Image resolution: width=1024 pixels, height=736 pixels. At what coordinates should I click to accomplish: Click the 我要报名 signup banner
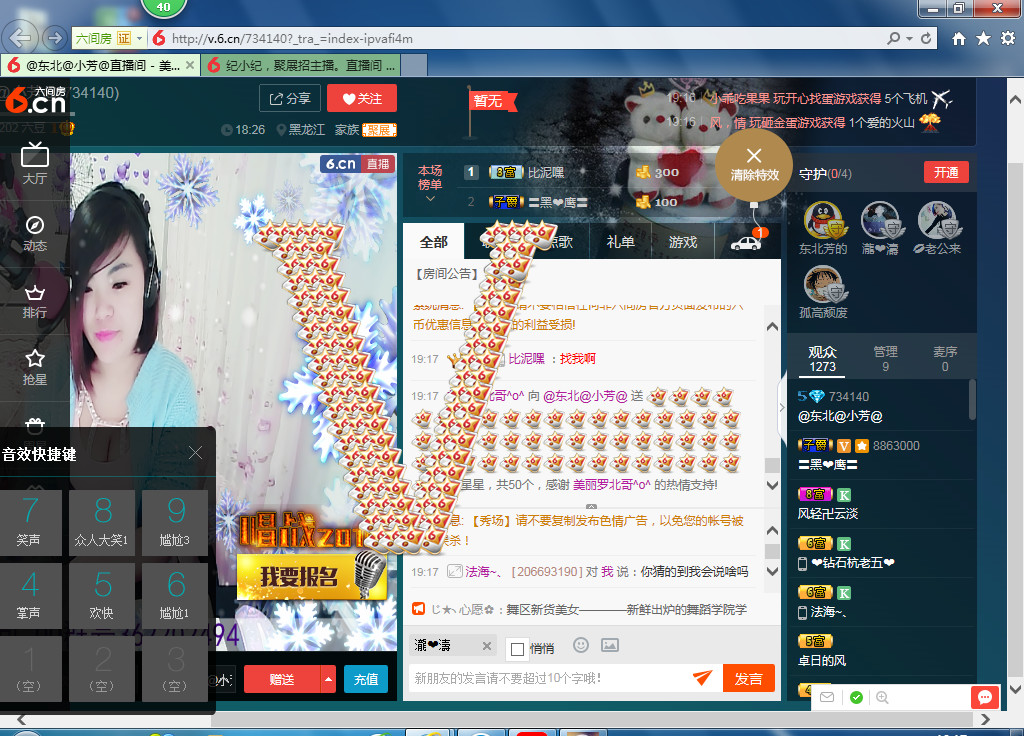pyautogui.click(x=311, y=575)
